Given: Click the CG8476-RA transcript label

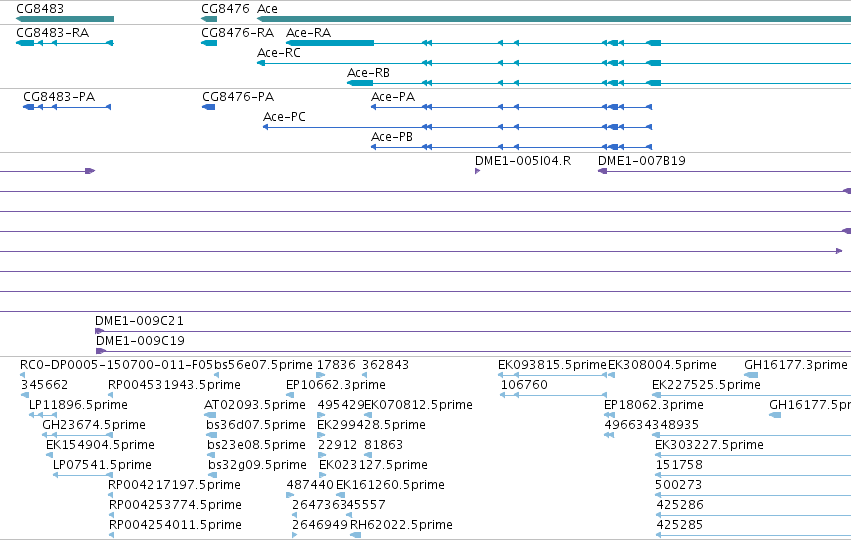Looking at the screenshot, I should click(237, 33).
